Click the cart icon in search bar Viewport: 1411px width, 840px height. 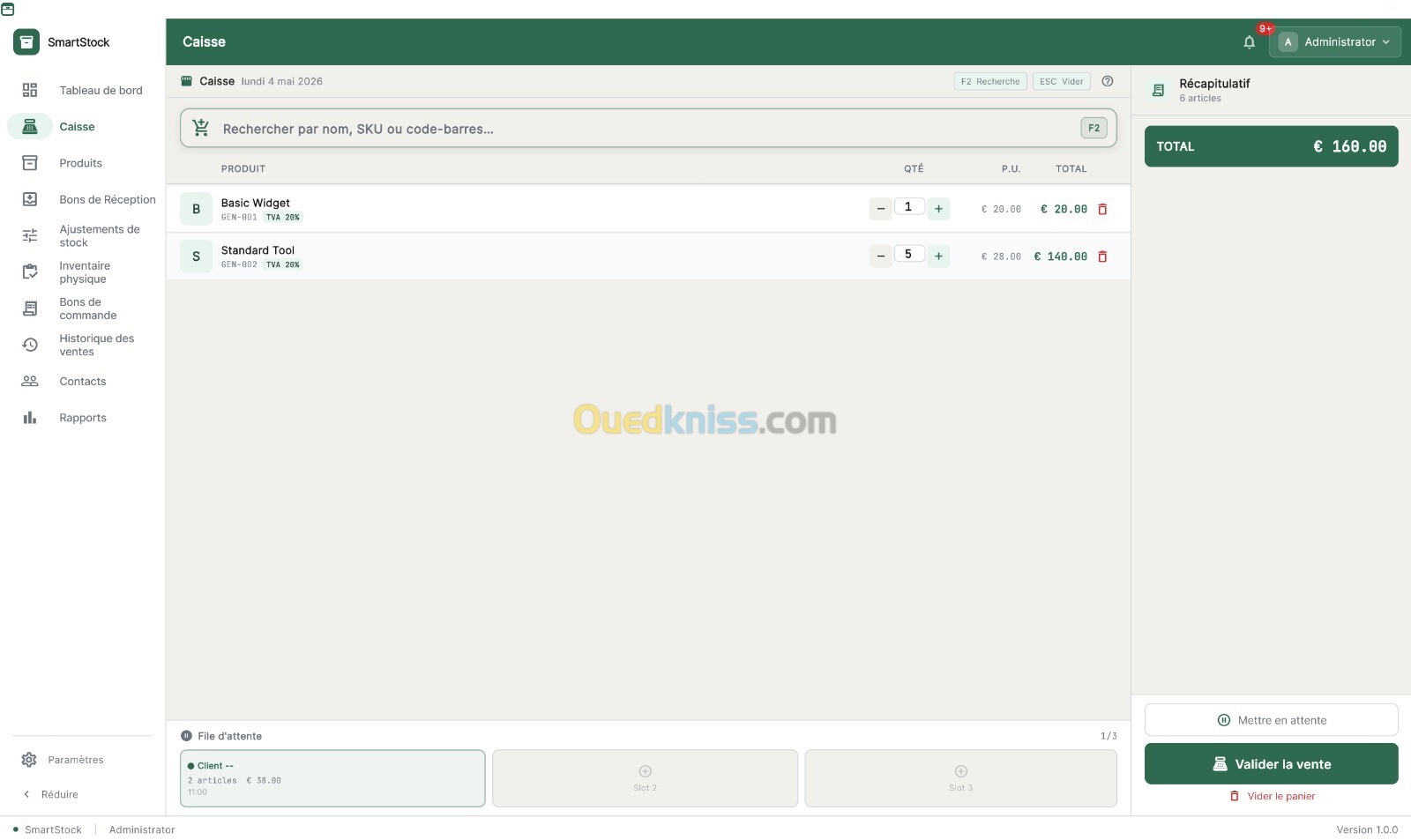coord(201,128)
